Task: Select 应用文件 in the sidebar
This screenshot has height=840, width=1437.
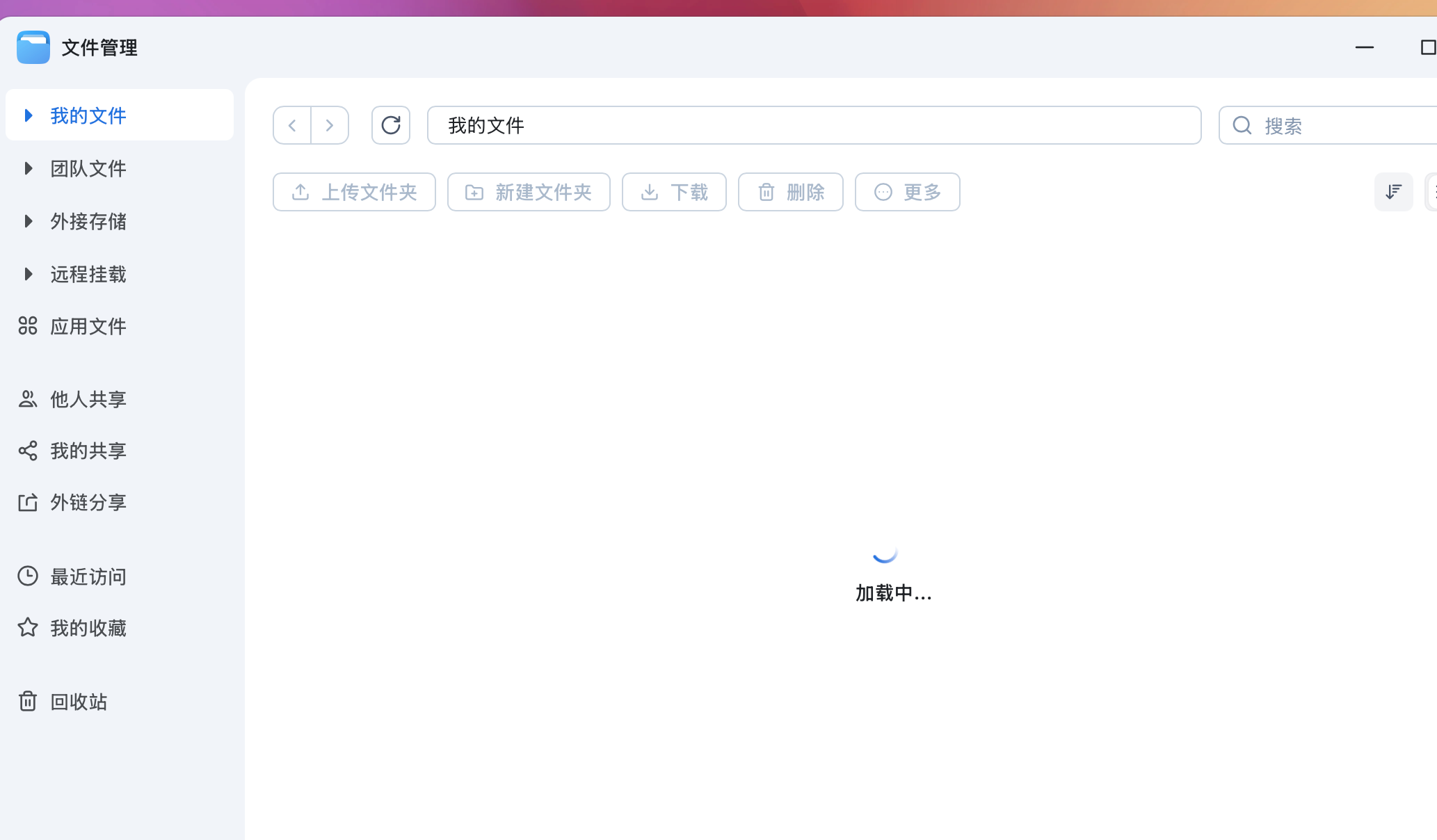Action: pyautogui.click(x=88, y=326)
